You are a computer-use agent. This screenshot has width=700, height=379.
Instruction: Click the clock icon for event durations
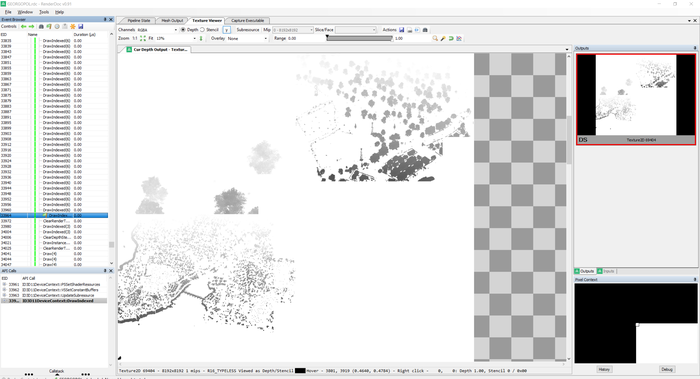coord(57,27)
